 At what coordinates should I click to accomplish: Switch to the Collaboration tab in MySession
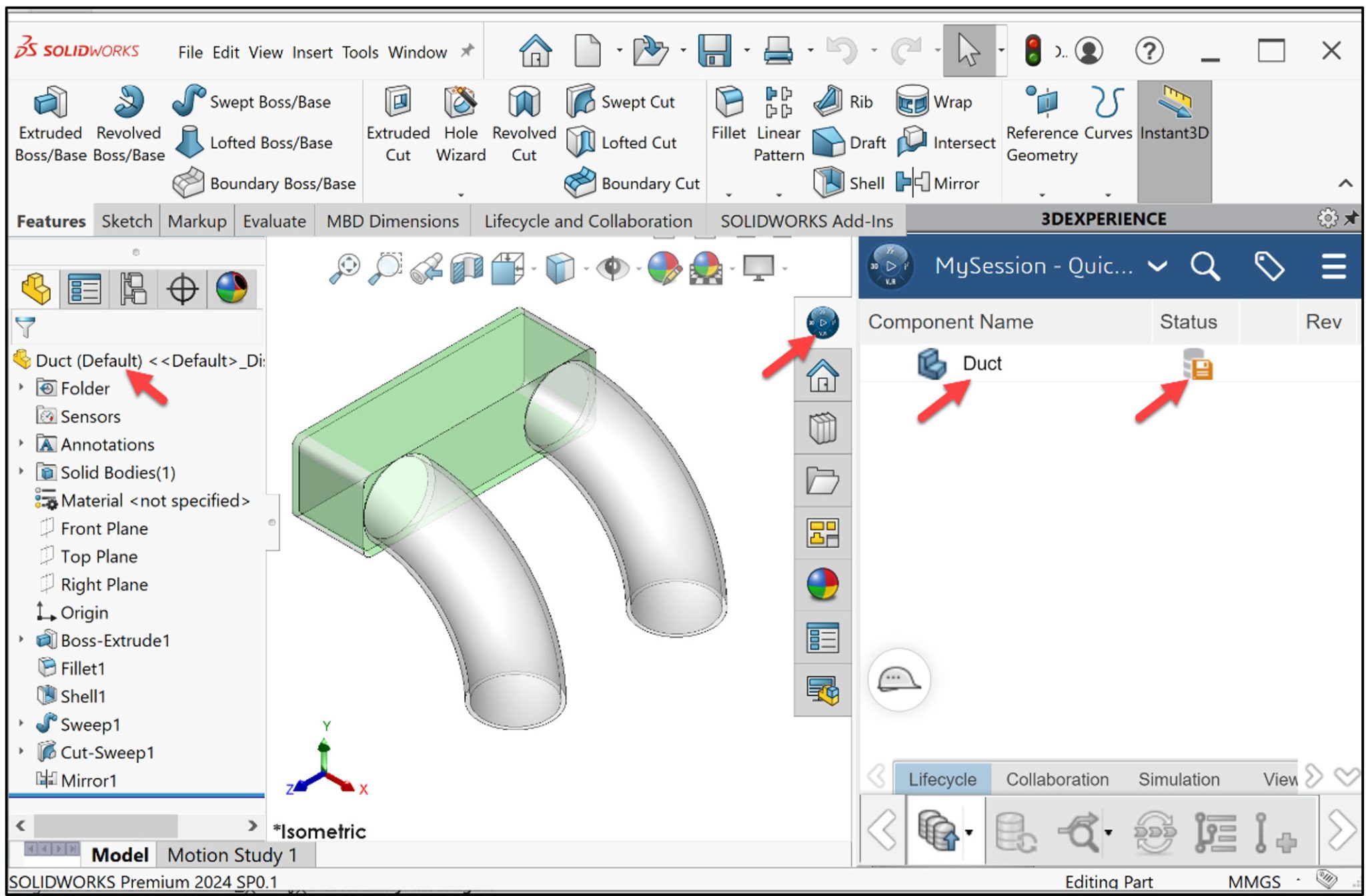click(1057, 779)
